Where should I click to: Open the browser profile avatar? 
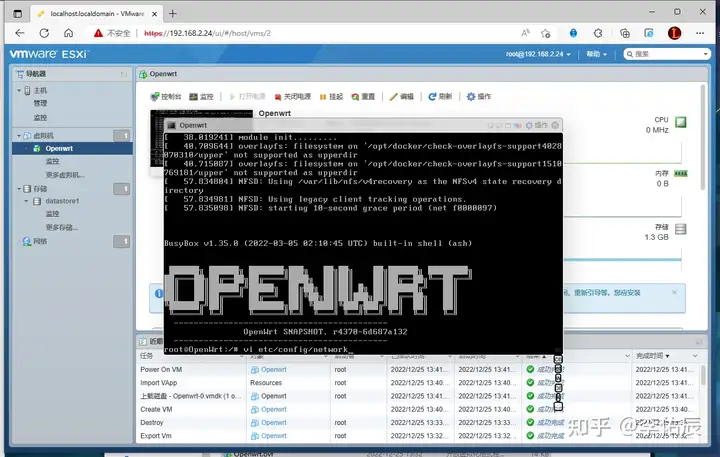[x=674, y=33]
